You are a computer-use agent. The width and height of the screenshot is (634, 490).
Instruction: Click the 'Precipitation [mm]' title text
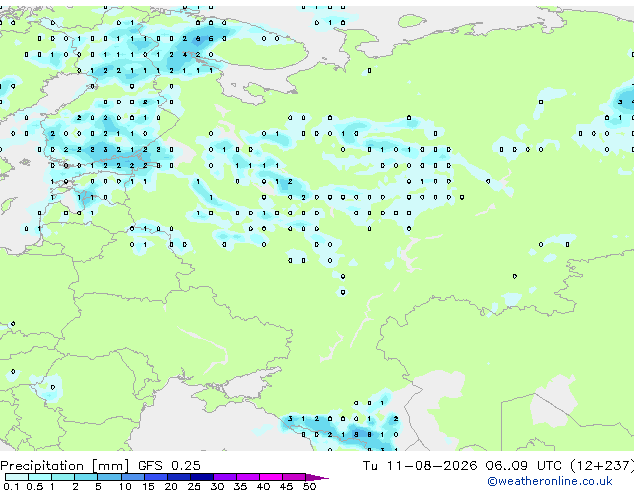click(65, 466)
